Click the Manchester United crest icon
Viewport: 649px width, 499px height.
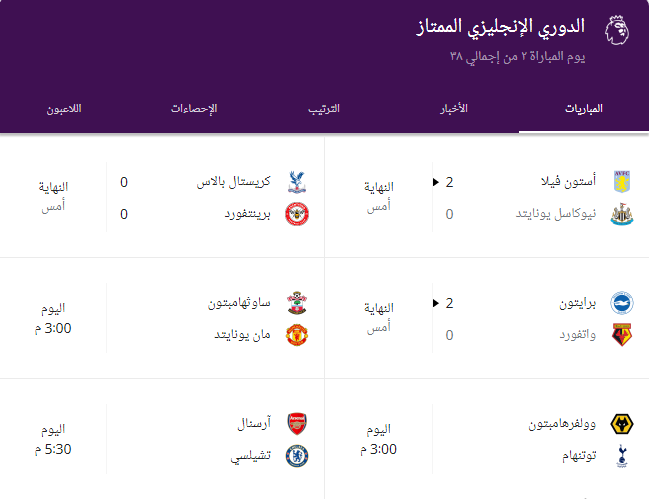coord(297,335)
